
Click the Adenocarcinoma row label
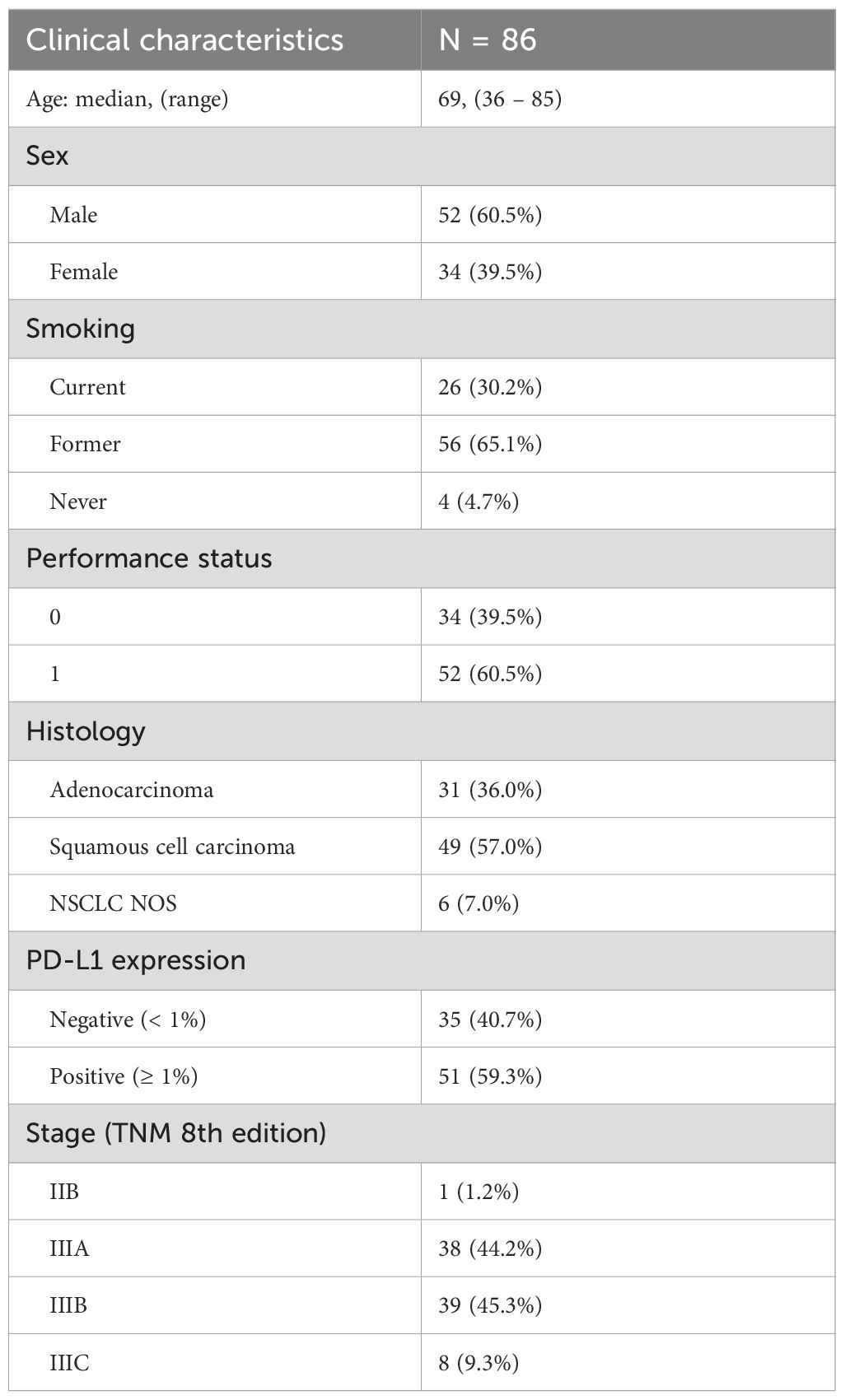click(x=132, y=789)
